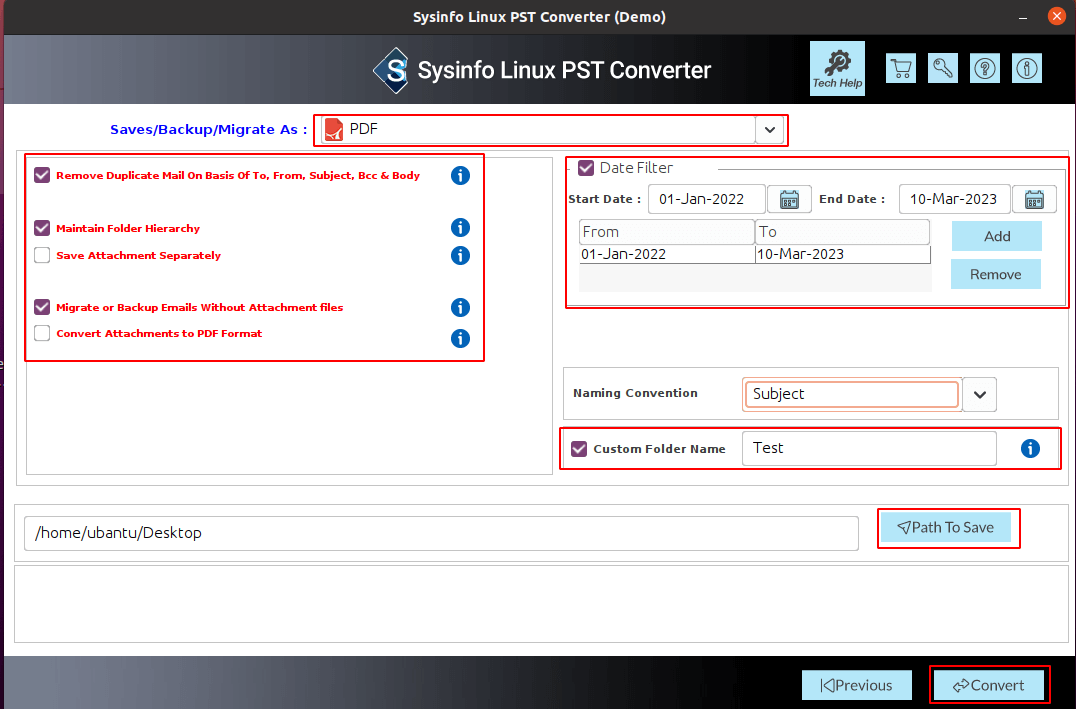Screen dimensions: 1076x709
Task: Click the Path To Save button
Action: pos(945,527)
